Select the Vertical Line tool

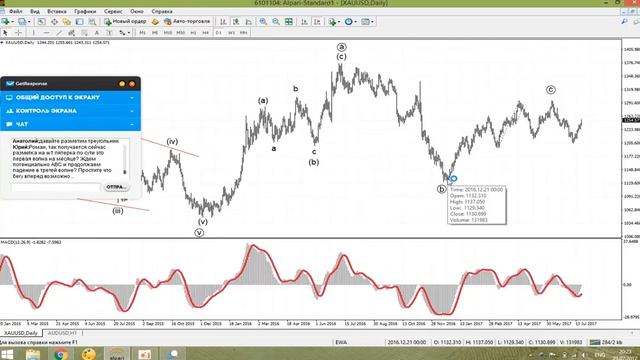coord(33,33)
